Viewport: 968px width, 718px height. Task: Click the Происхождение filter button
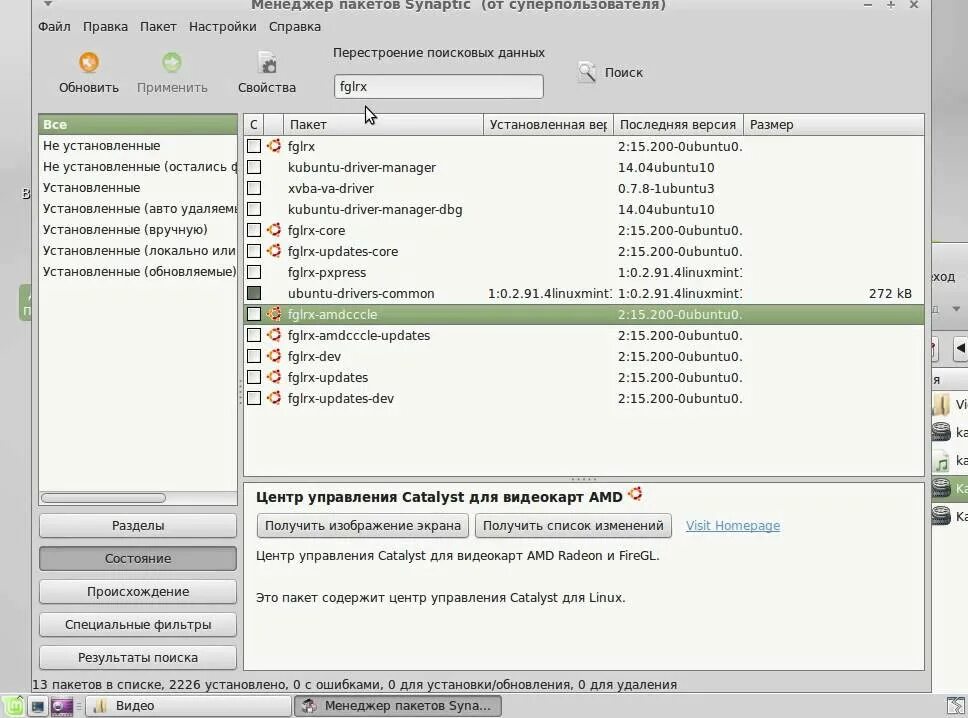[138, 591]
